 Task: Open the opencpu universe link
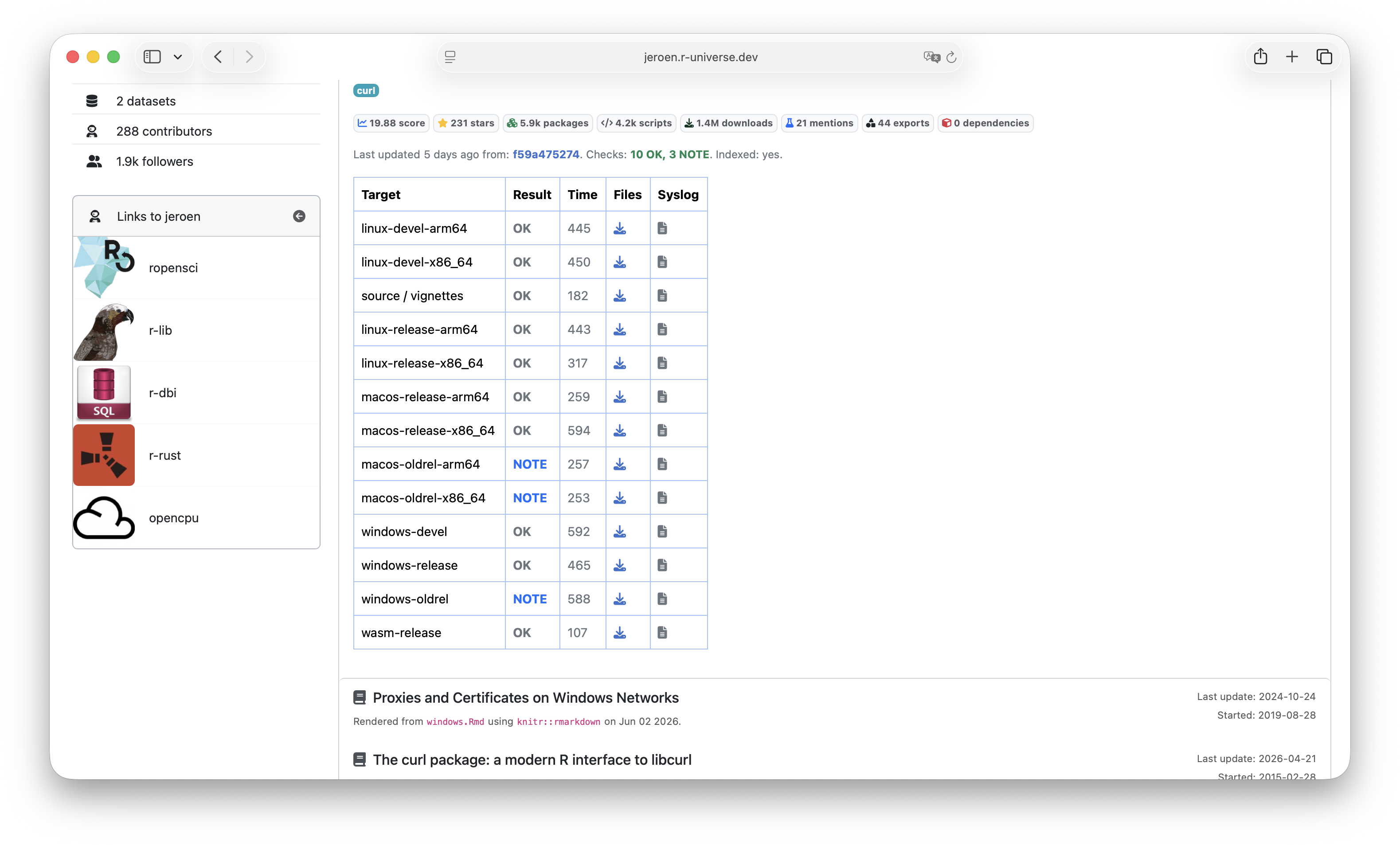pos(174,518)
